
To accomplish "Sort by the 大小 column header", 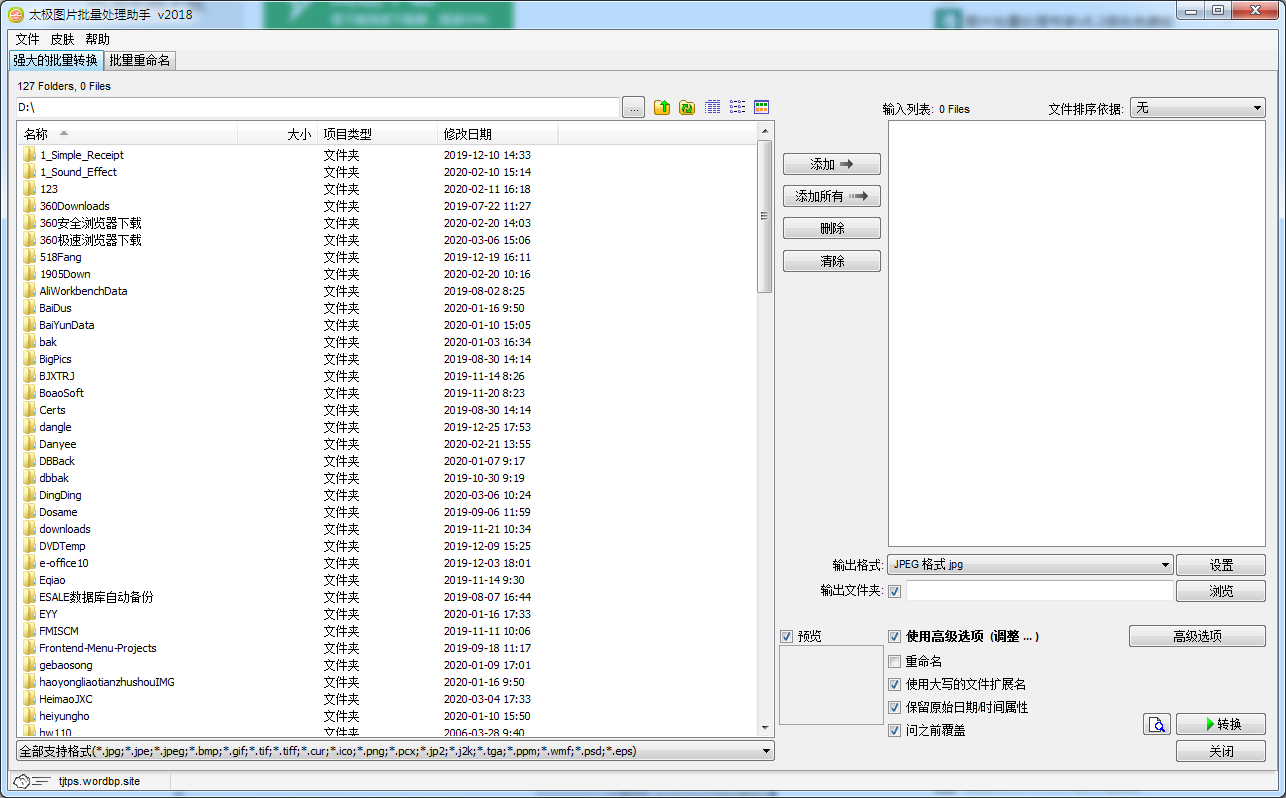I will [x=277, y=134].
